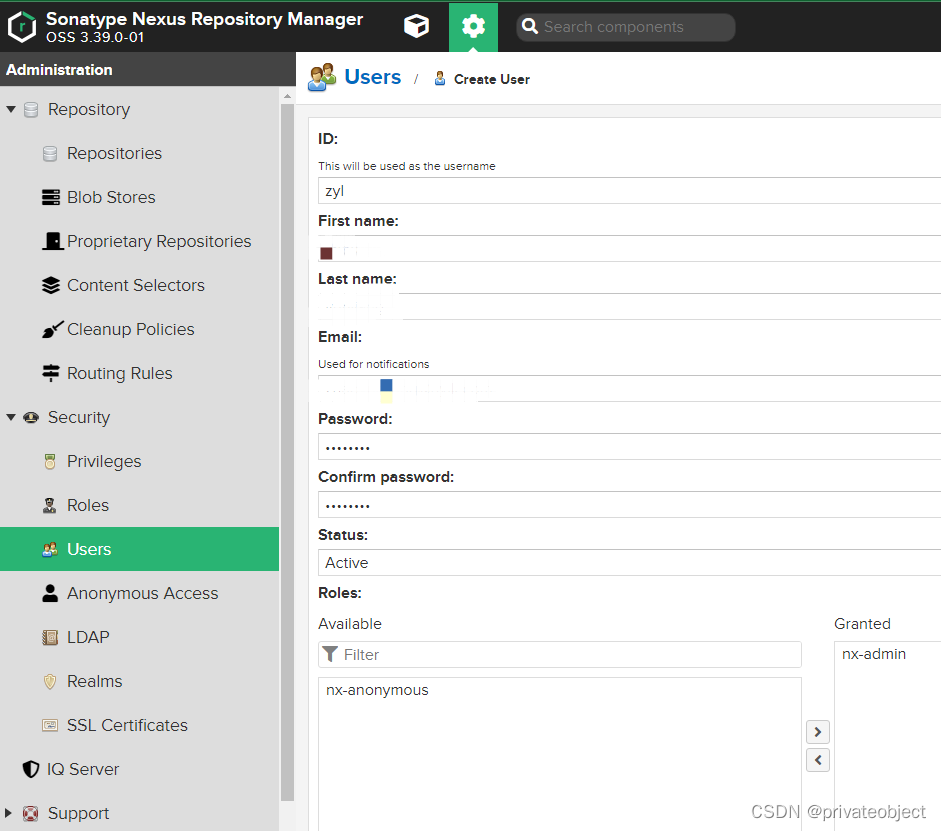Click the IQ Server shield icon
The image size is (941, 831).
pyautogui.click(x=31, y=769)
